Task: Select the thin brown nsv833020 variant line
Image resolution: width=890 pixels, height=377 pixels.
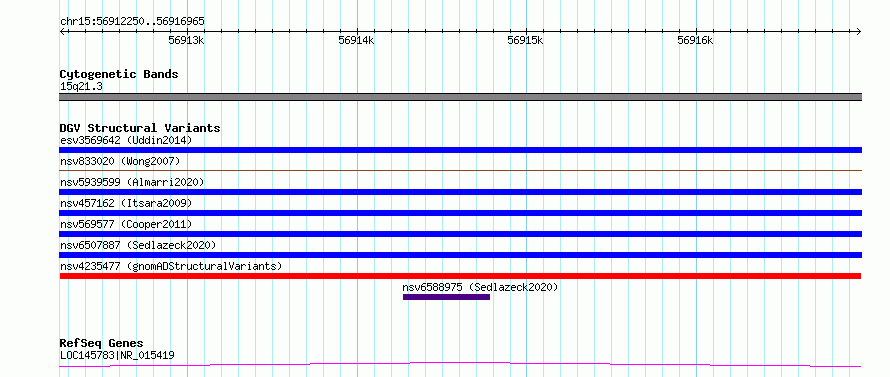Action: 460,170
